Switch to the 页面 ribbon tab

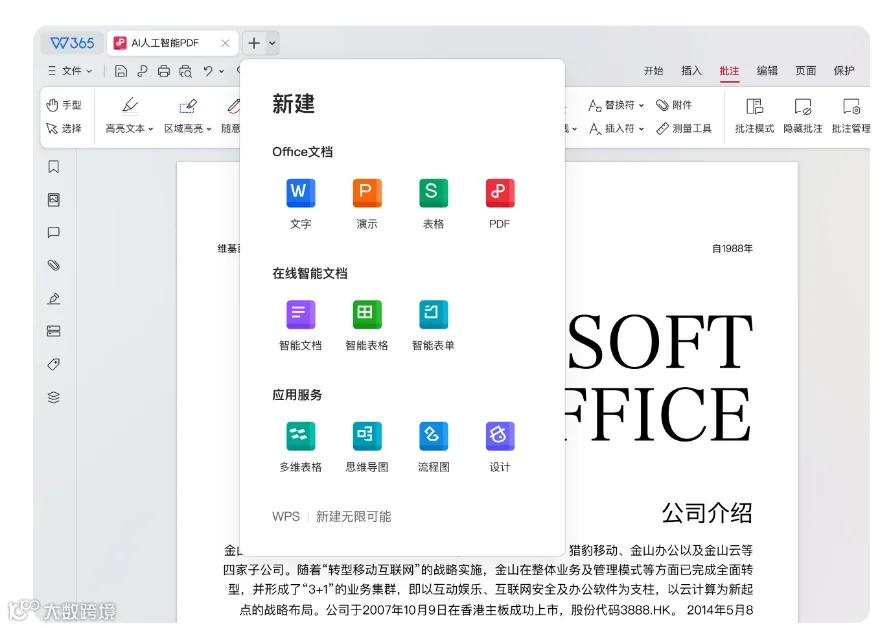pos(806,71)
